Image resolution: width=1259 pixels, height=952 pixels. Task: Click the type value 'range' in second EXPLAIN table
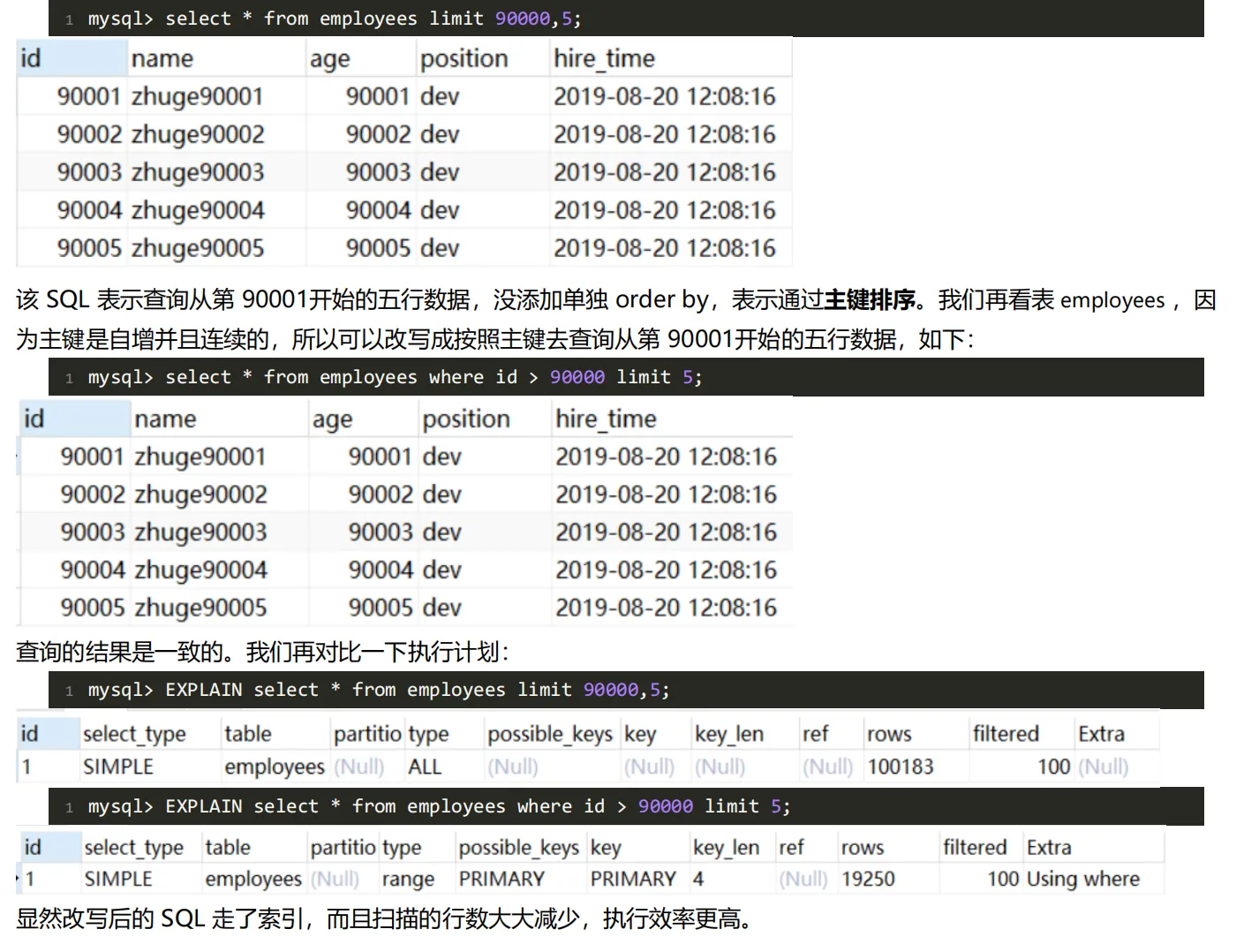pyautogui.click(x=408, y=880)
